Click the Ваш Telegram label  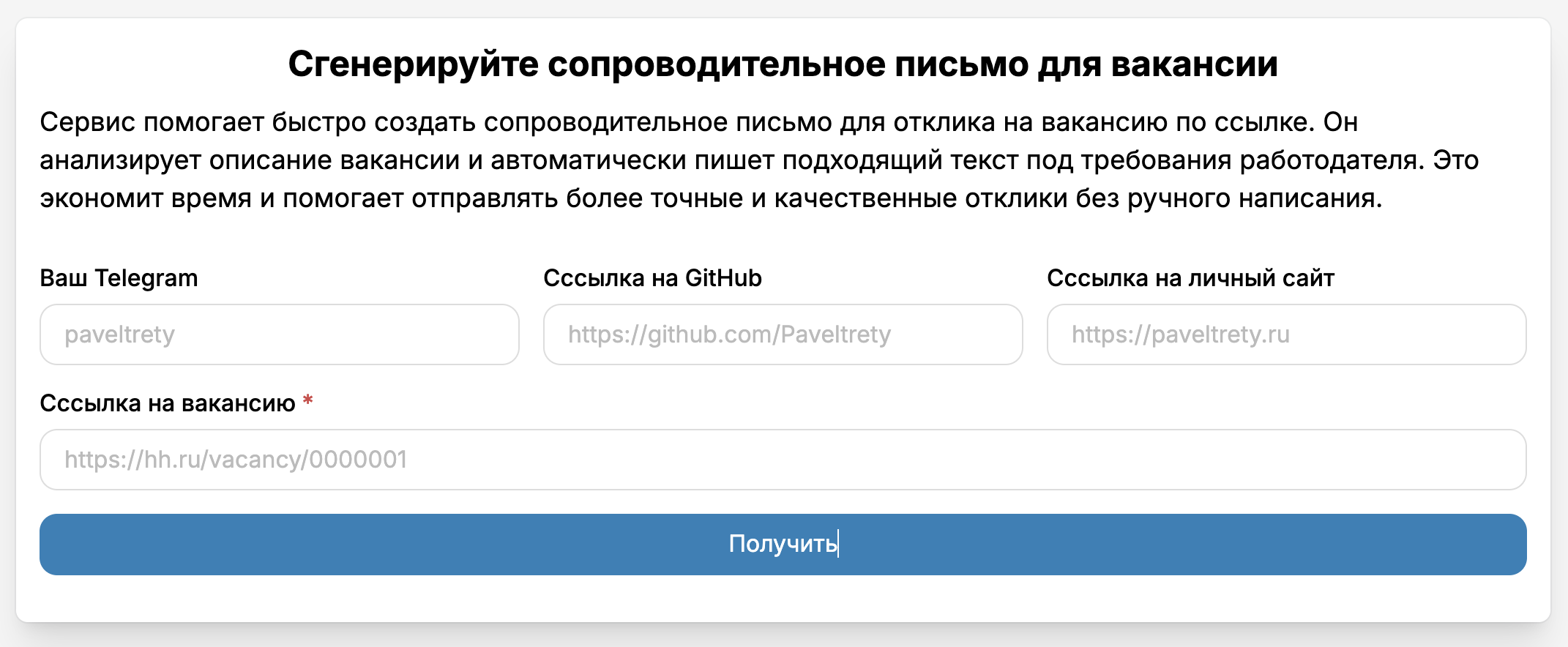pos(119,278)
